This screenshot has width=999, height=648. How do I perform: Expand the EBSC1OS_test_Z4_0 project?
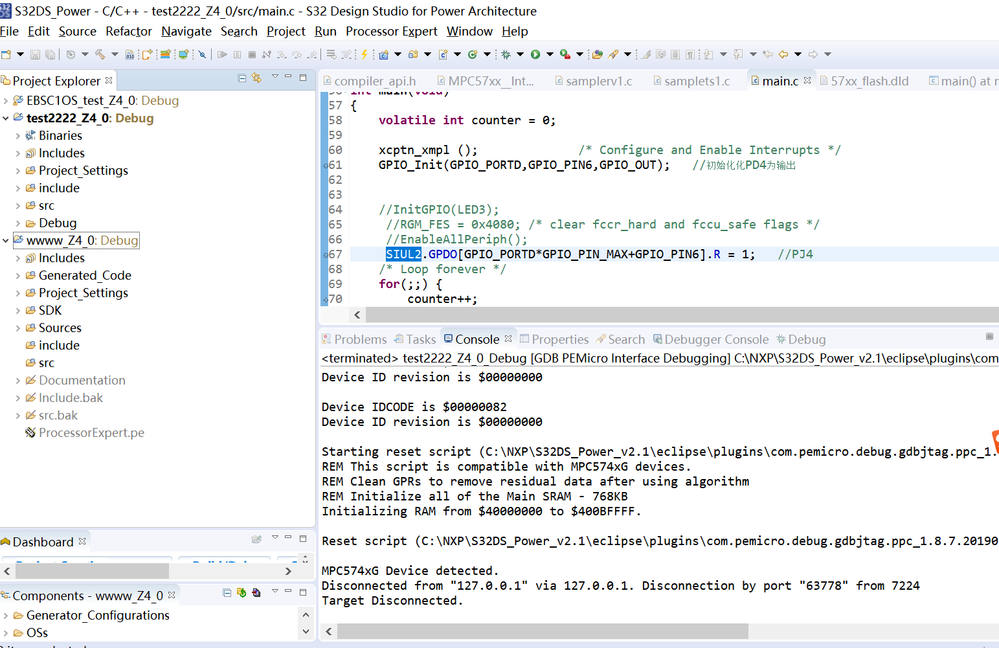[x=6, y=101]
